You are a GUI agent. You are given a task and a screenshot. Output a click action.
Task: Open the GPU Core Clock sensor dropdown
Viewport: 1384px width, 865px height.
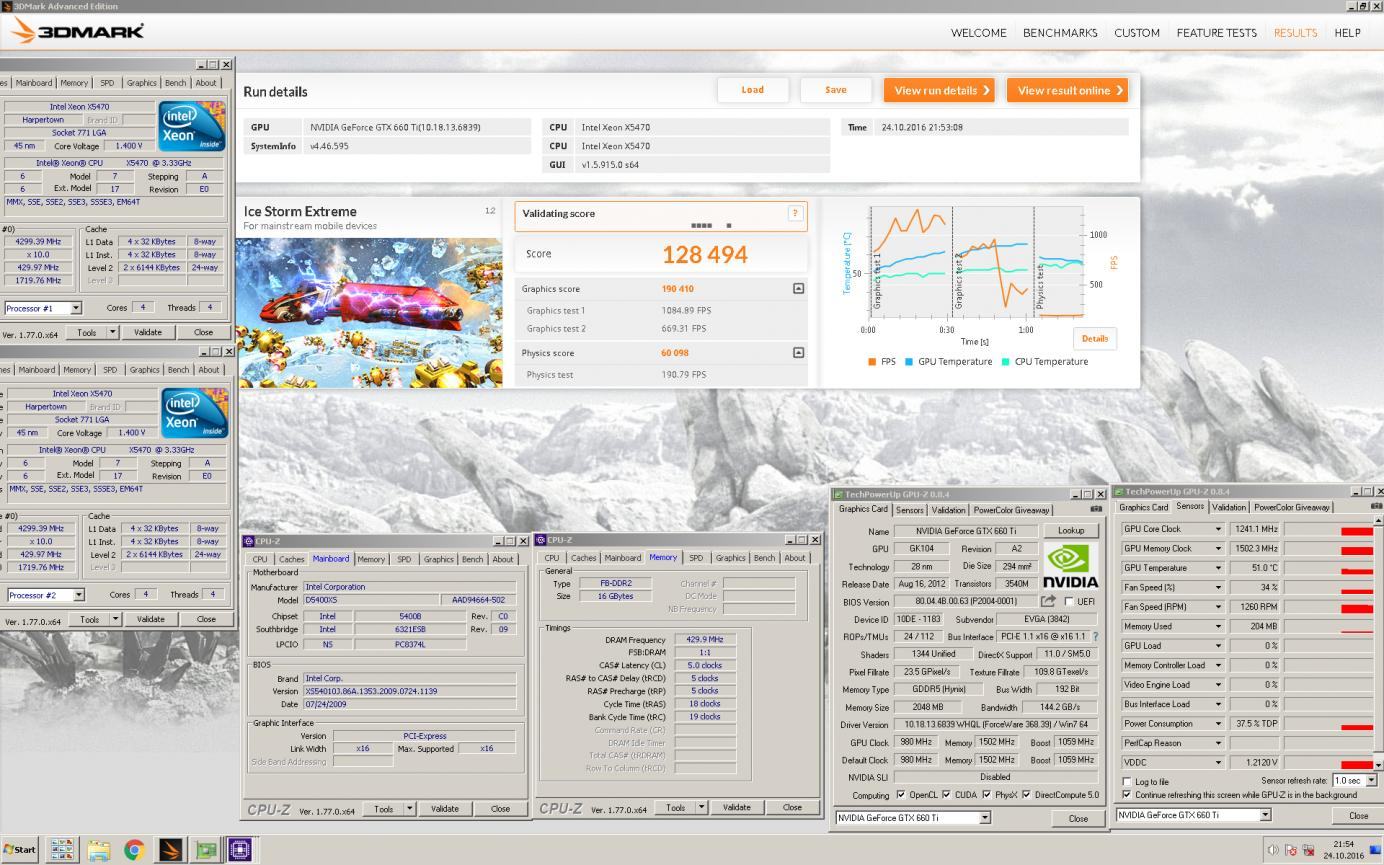coord(1218,529)
